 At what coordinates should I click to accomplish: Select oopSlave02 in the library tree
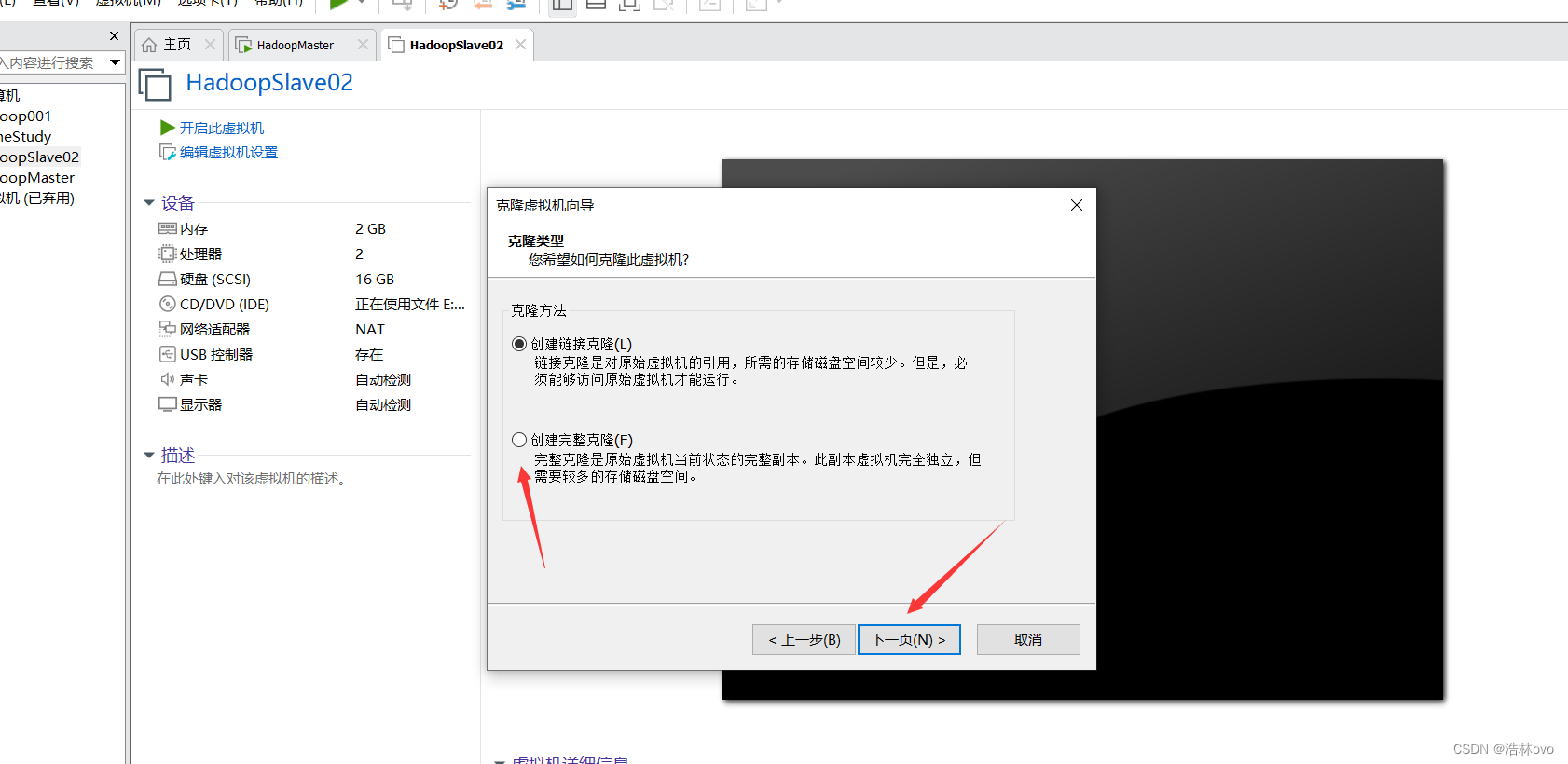tap(40, 157)
